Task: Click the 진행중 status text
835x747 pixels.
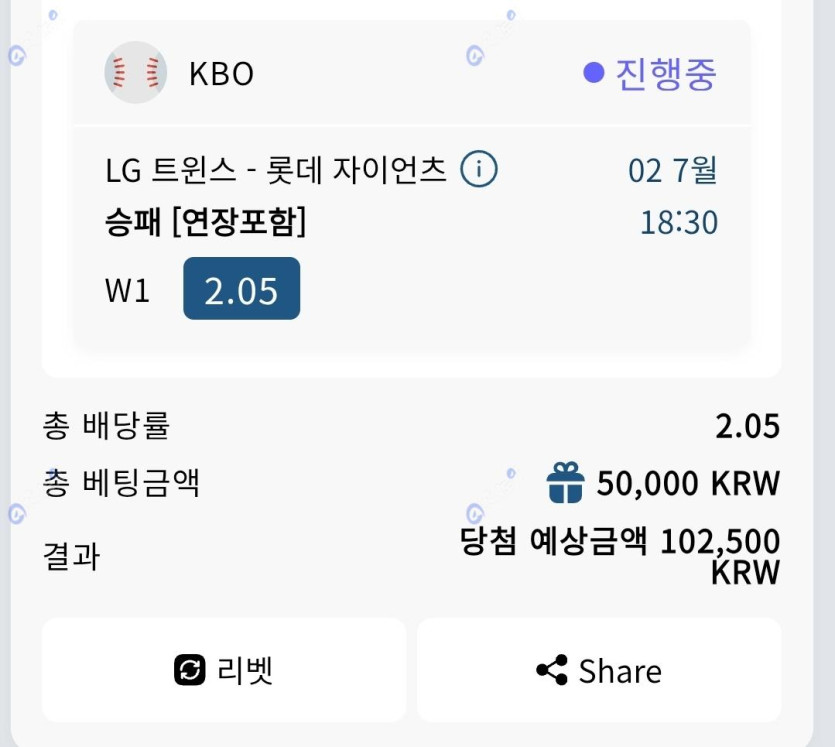Action: [666, 74]
